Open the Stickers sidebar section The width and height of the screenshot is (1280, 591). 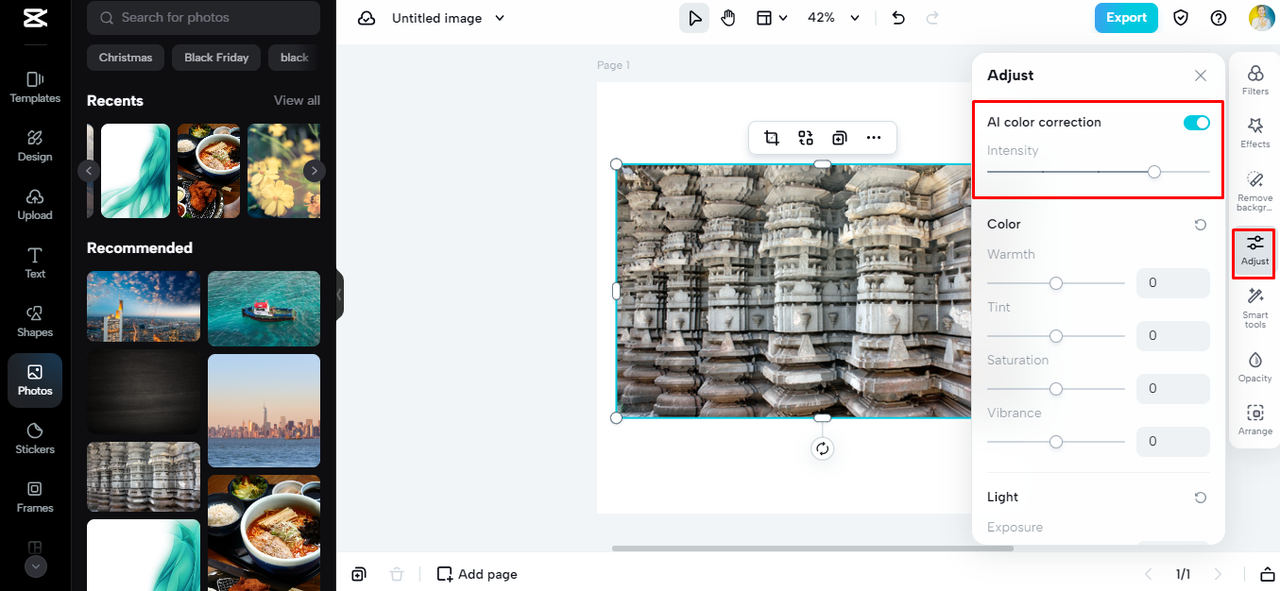click(35, 438)
